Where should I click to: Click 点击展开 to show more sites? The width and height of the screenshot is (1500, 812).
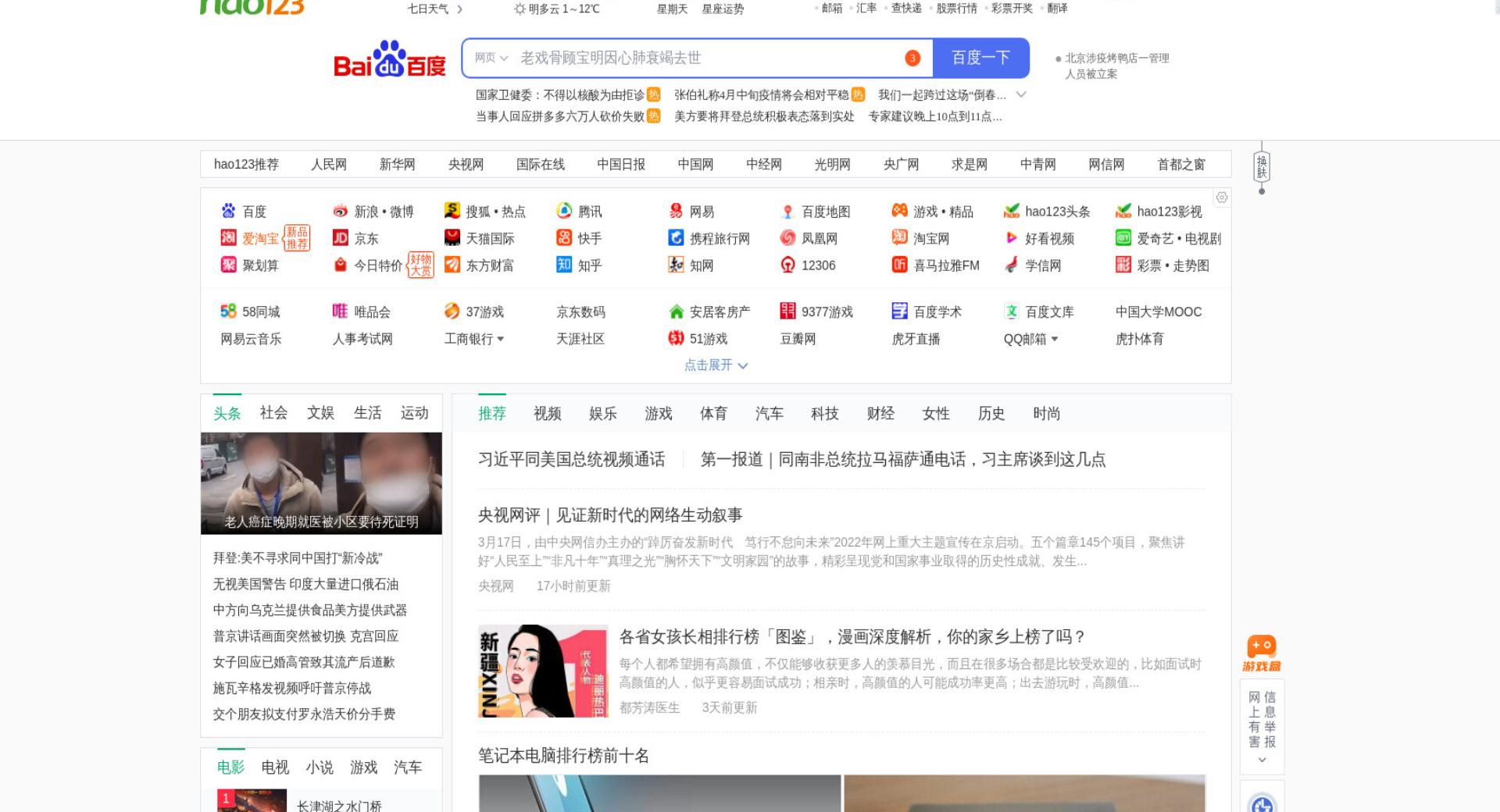coord(716,365)
